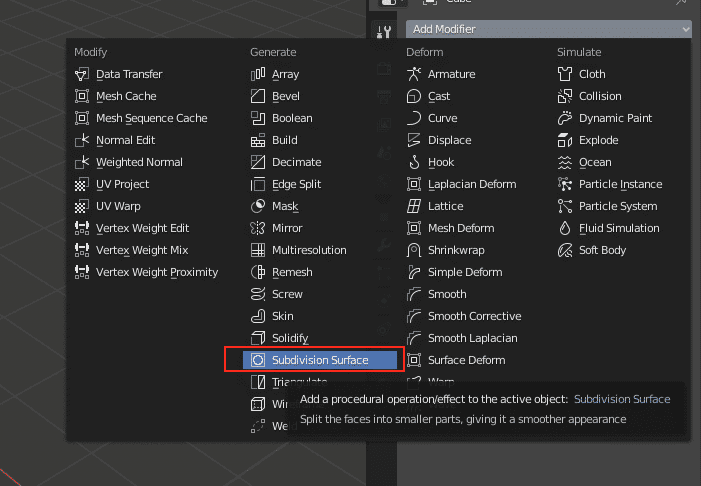Choose the Smooth Laplacian modifier

coord(462,338)
